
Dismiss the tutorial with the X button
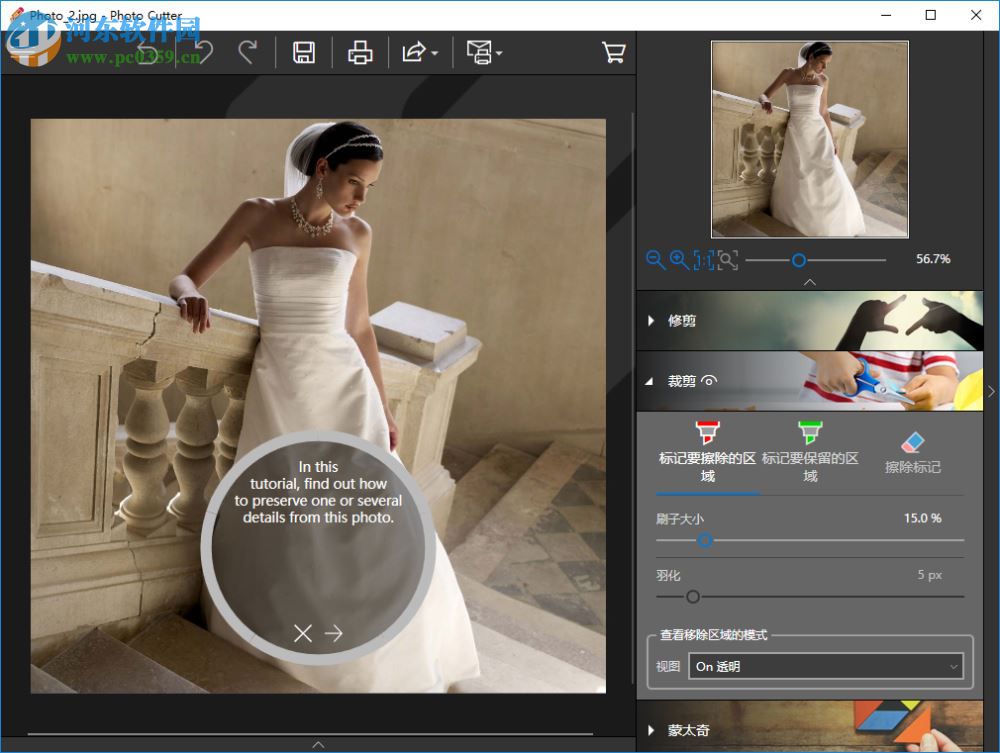[303, 633]
